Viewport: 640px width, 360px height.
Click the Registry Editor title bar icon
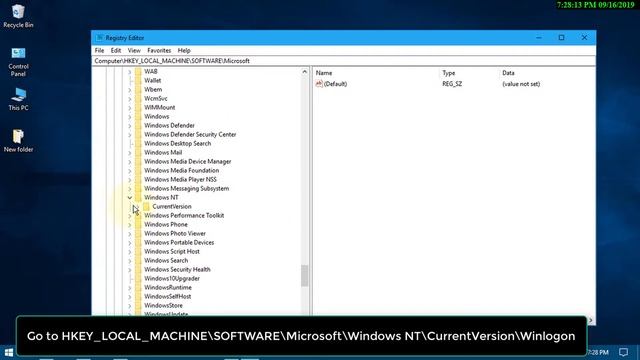99,38
